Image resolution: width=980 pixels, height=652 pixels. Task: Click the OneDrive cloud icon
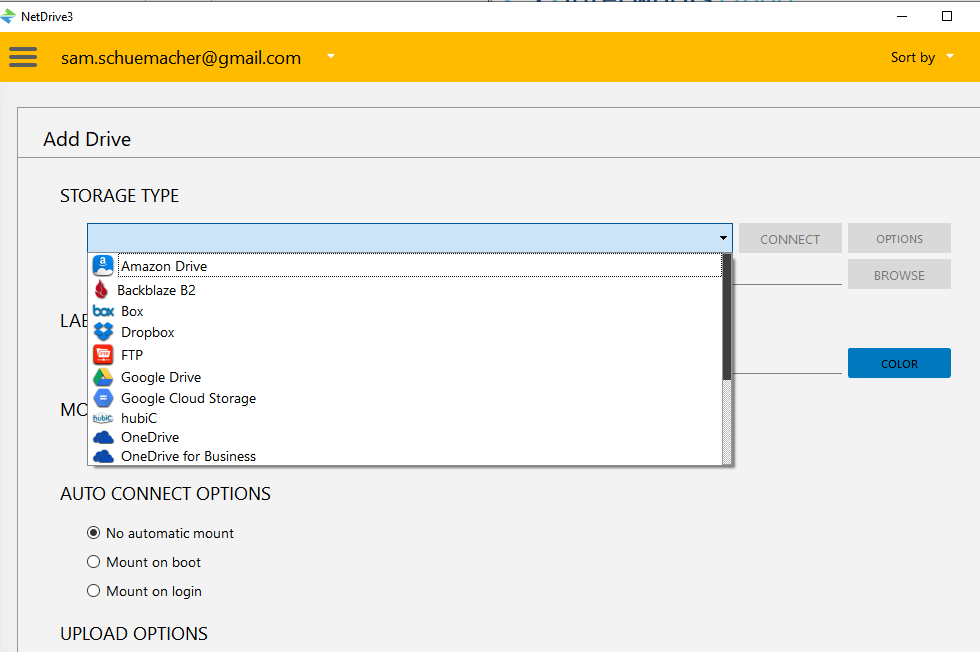pos(103,437)
